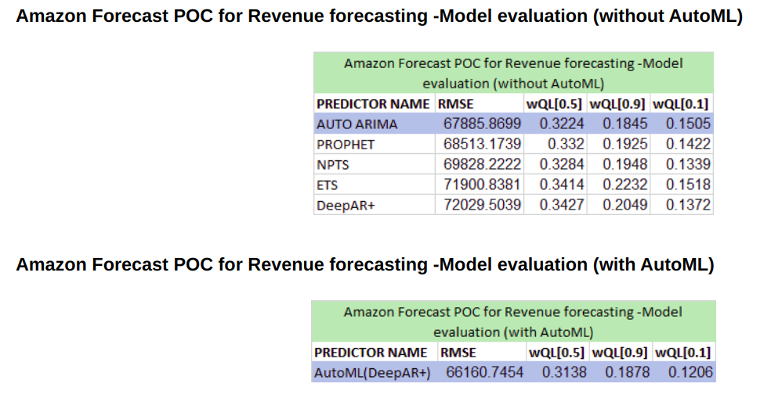Click RMSE column header in first table
This screenshot has height=397, width=770.
[456, 104]
